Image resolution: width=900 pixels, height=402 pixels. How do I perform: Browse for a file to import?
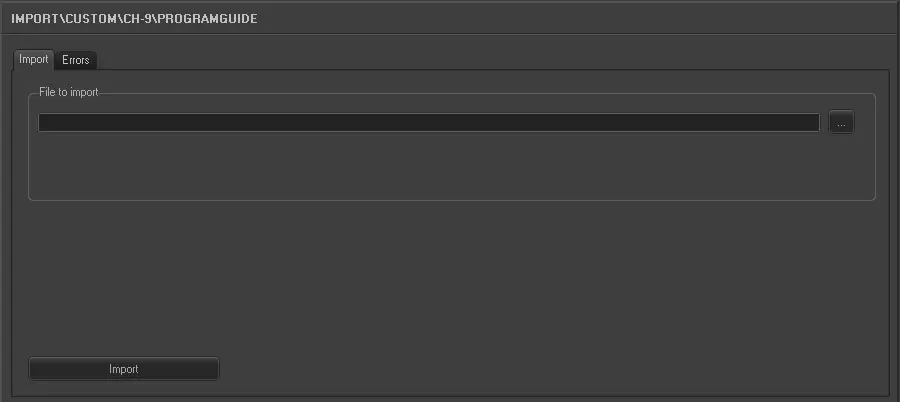coord(841,123)
